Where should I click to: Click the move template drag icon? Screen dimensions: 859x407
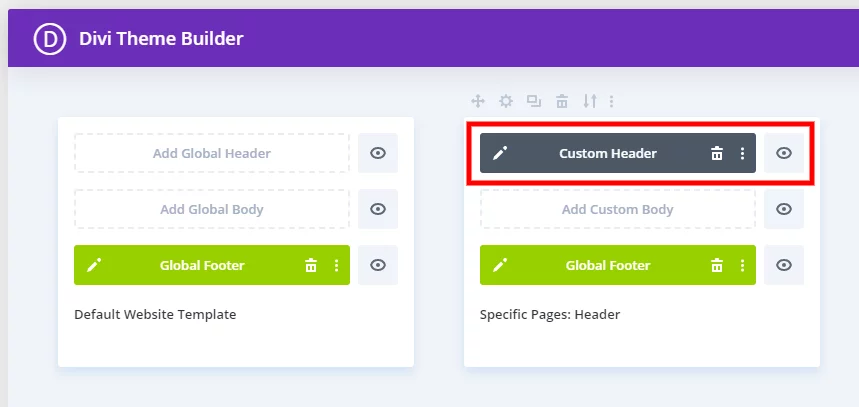(x=478, y=101)
